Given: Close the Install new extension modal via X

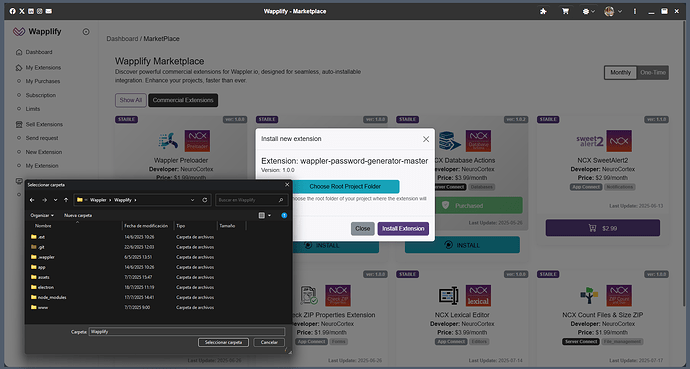Looking at the screenshot, I should click(426, 139).
